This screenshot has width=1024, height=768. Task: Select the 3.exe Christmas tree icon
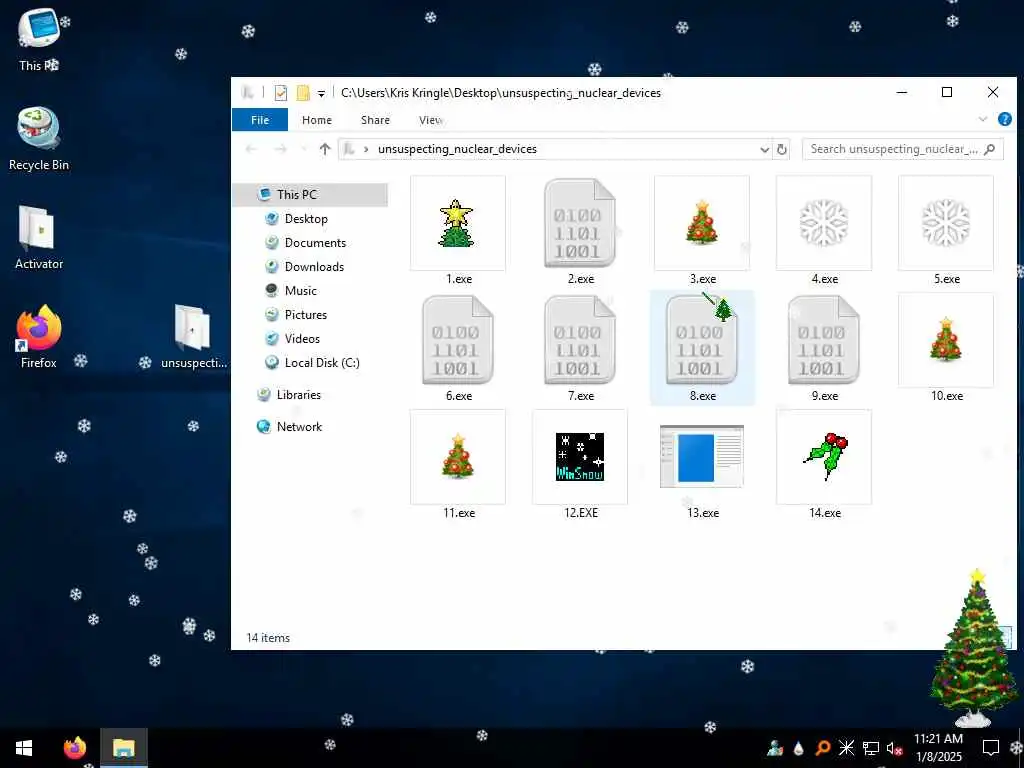pos(702,223)
